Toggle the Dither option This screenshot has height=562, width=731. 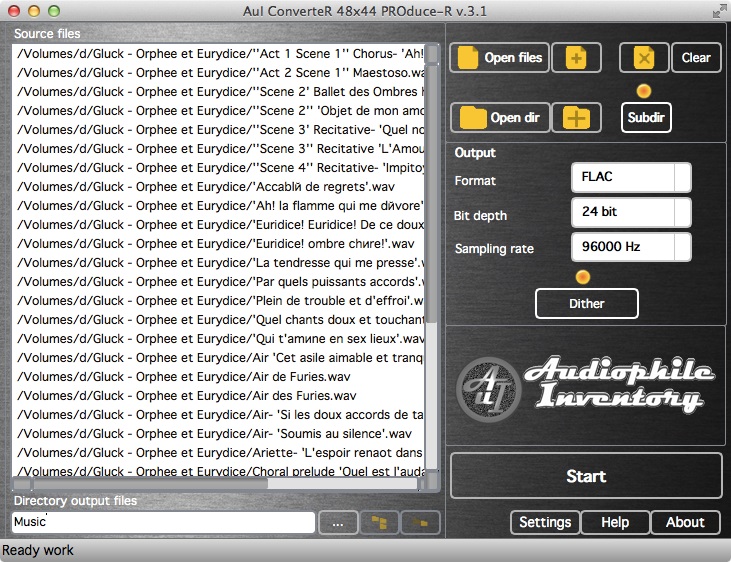click(x=586, y=304)
